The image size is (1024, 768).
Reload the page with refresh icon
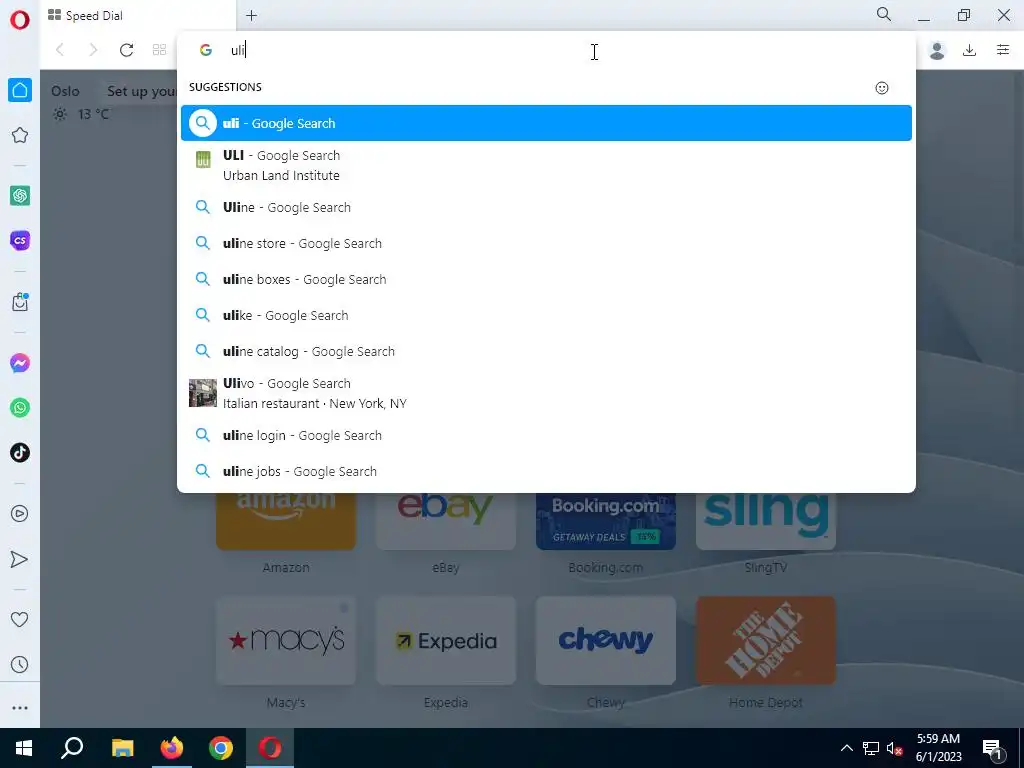(x=126, y=50)
